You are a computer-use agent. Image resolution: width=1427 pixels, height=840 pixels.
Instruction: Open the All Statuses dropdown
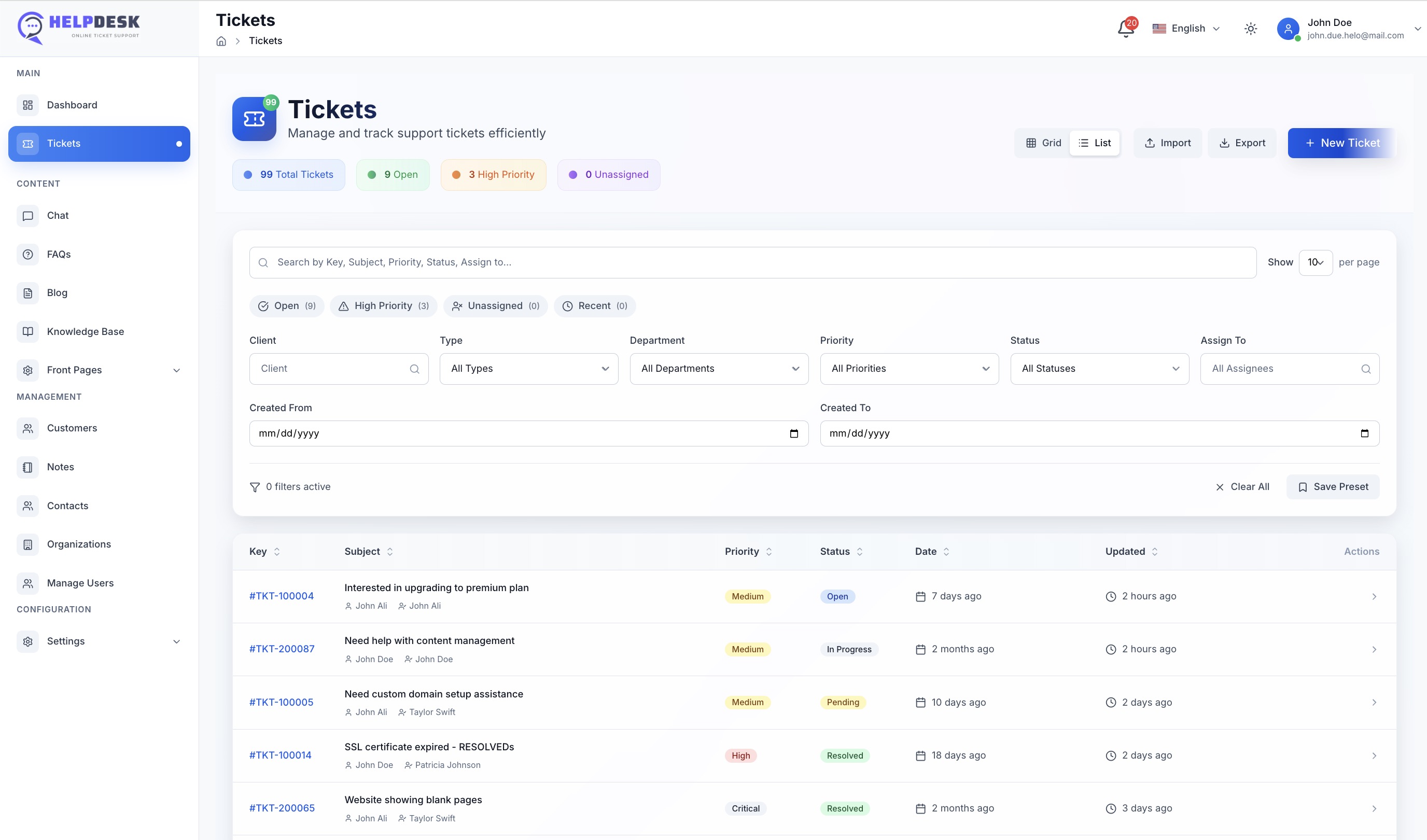coord(1099,369)
